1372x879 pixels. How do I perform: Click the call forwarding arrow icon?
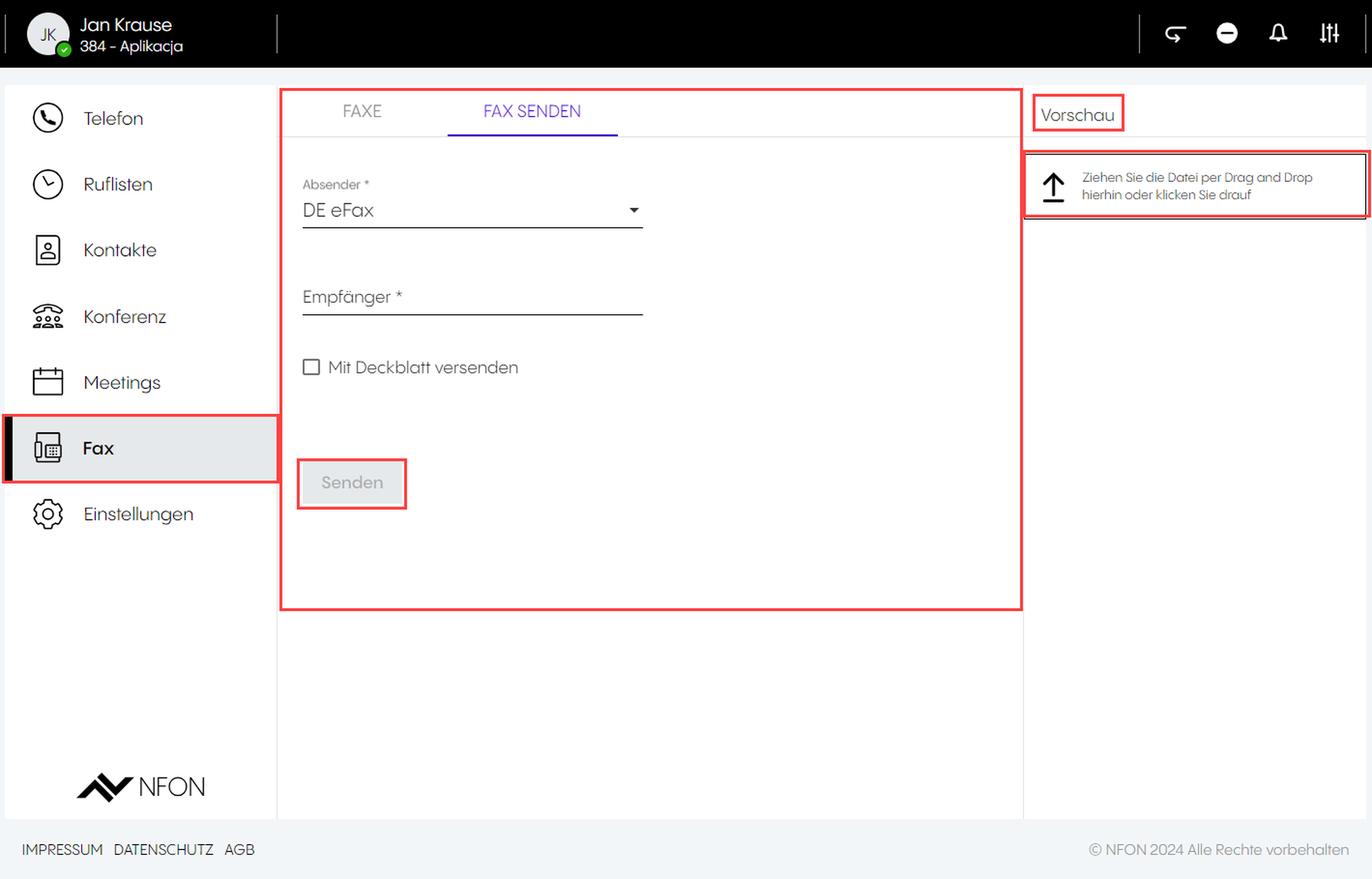tap(1175, 34)
